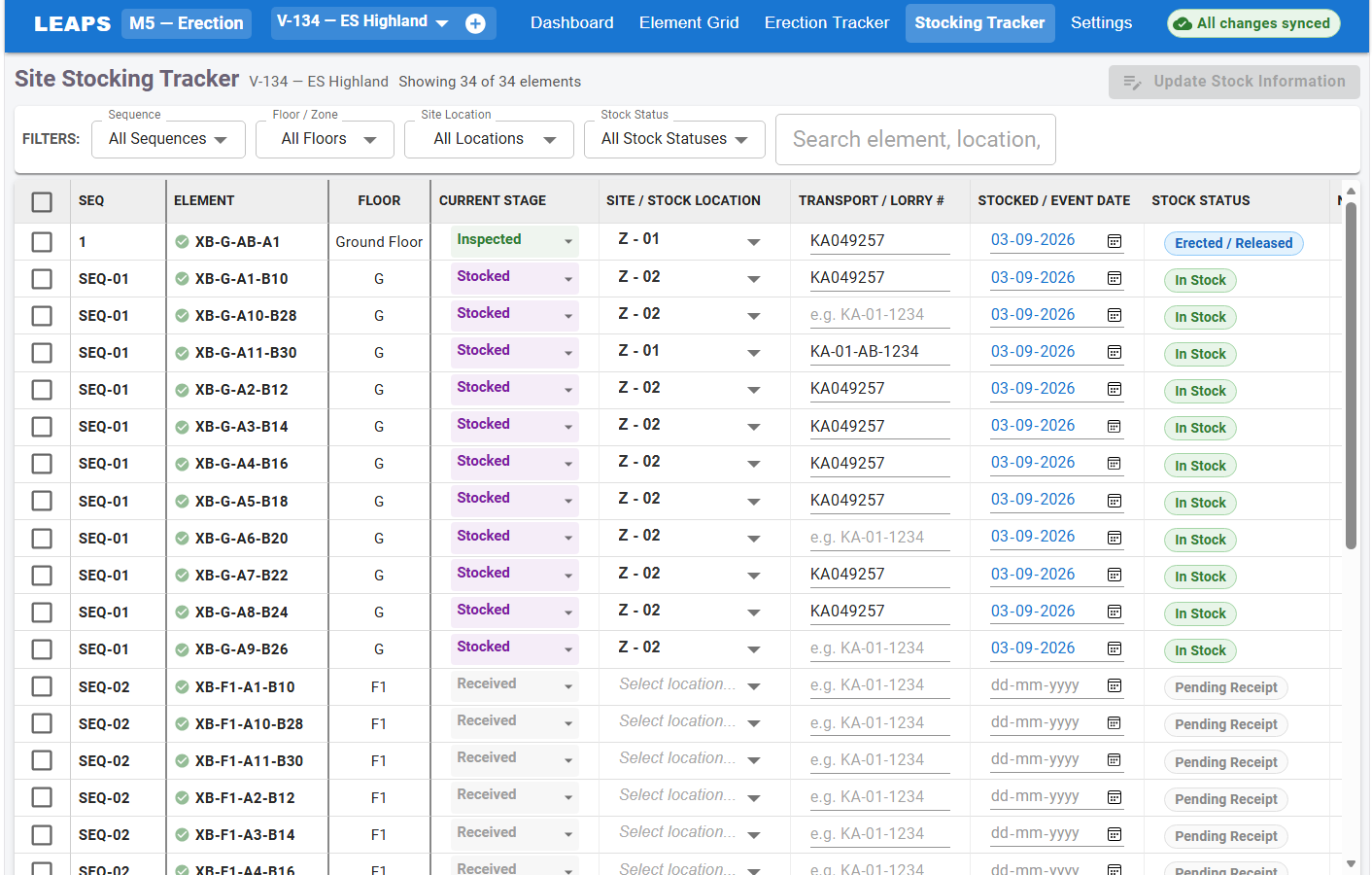Click the lorry number field for XB-G-A10-B28
The height and width of the screenshot is (875, 1372).
pyautogui.click(x=879, y=315)
